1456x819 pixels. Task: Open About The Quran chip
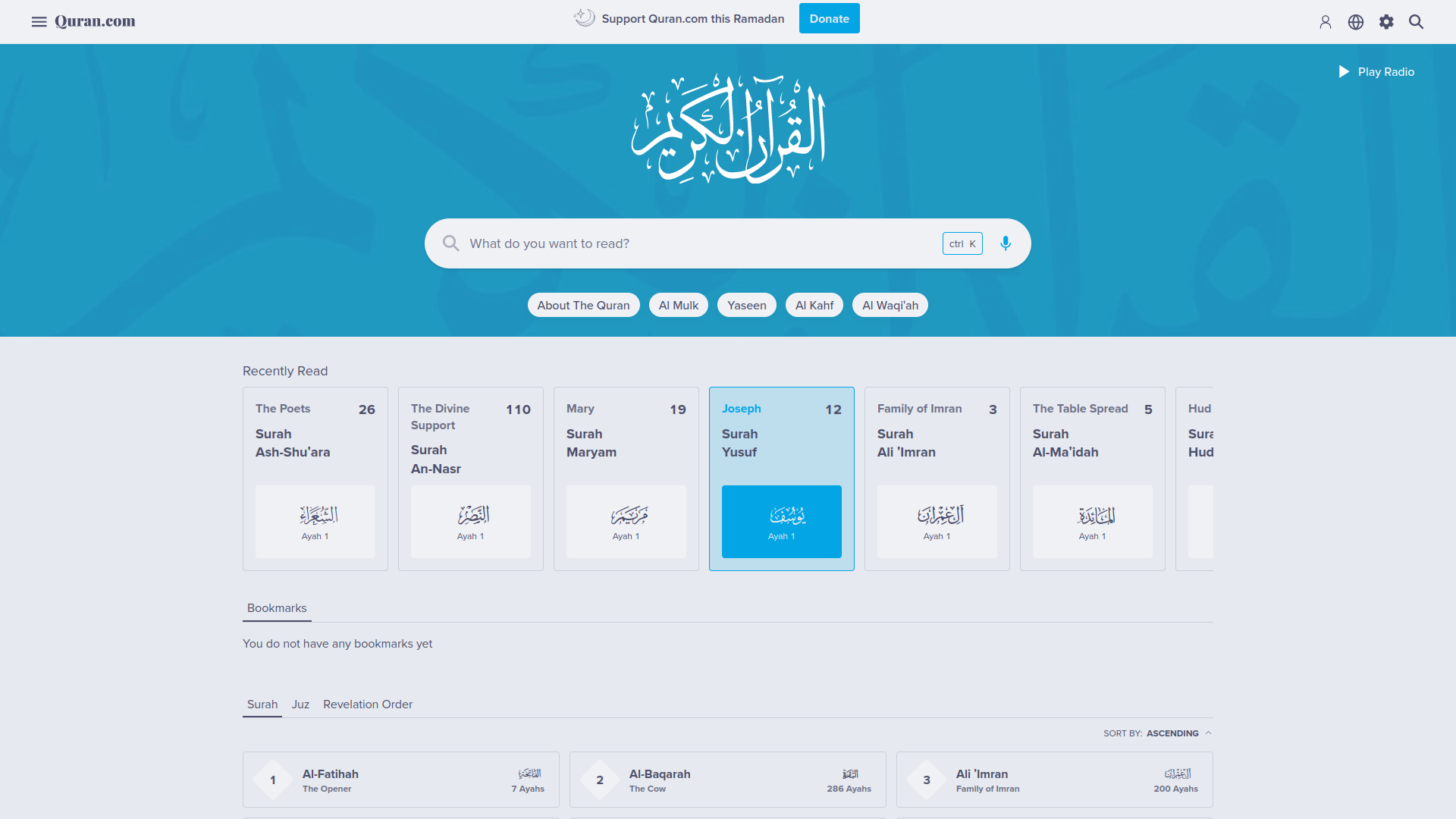click(x=583, y=305)
